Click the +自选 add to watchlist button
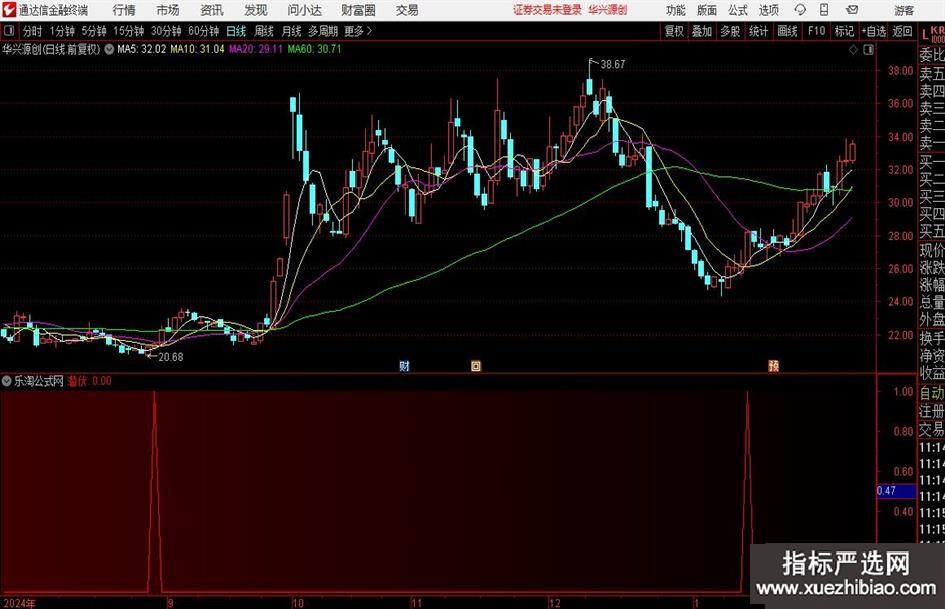 pos(873,31)
